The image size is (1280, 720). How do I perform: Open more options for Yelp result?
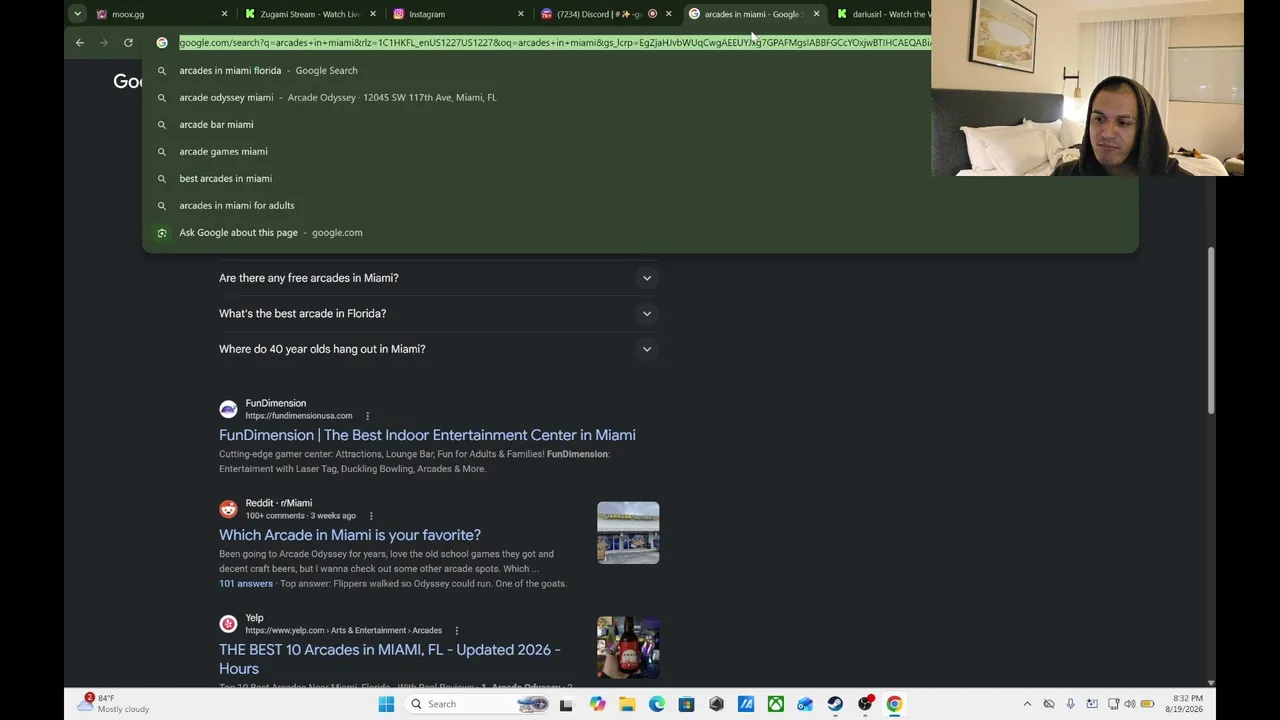[x=456, y=631]
